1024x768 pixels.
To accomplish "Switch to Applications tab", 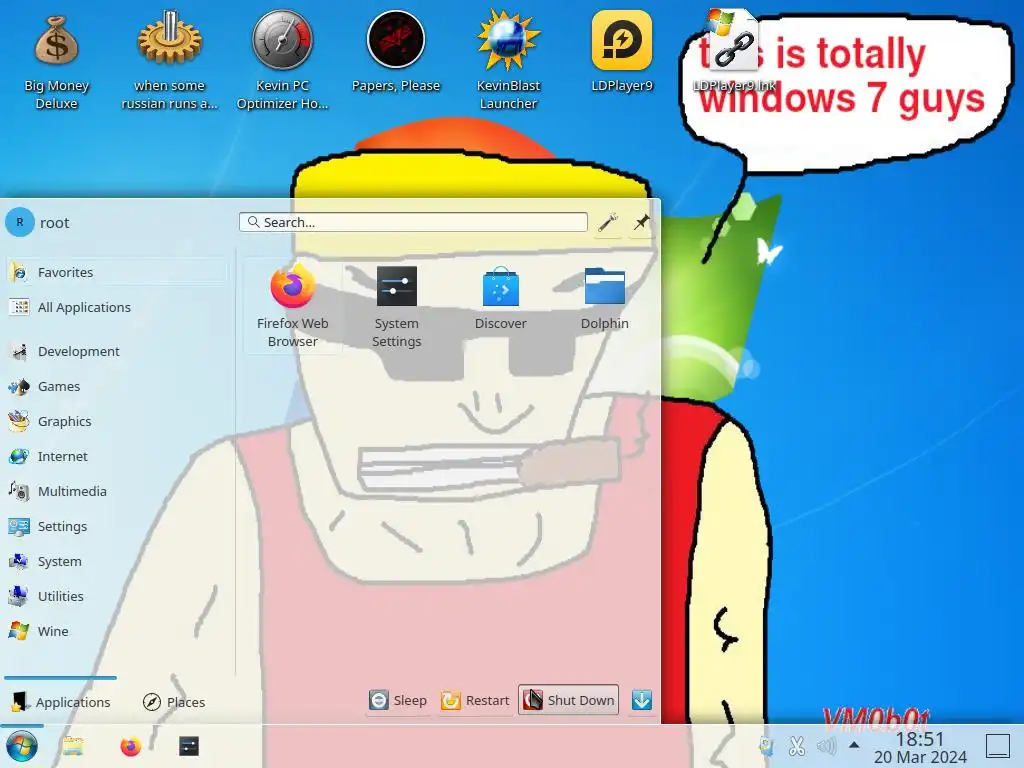I will [x=61, y=702].
